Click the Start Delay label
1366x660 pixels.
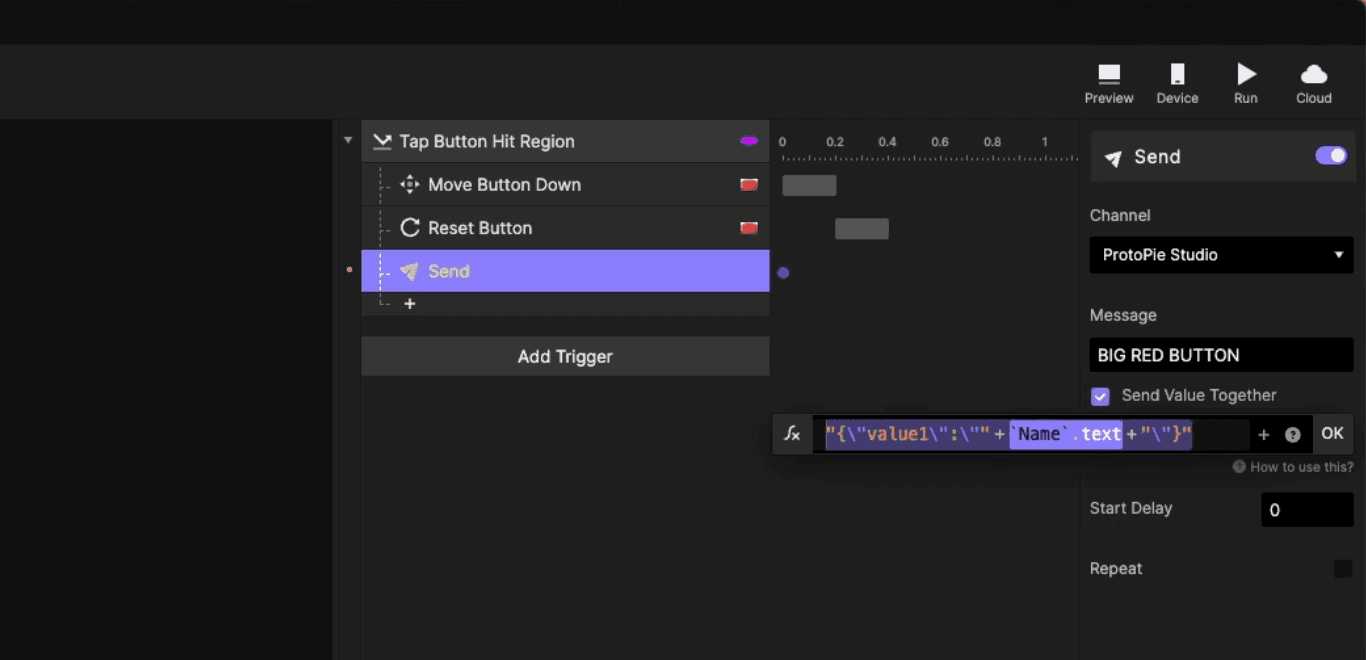pos(1131,508)
